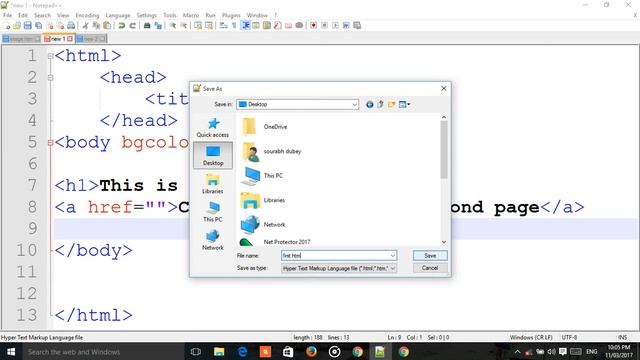Expand the Save in Desktop combo box
Screen dimensions: 640x360
(x=298, y=104)
